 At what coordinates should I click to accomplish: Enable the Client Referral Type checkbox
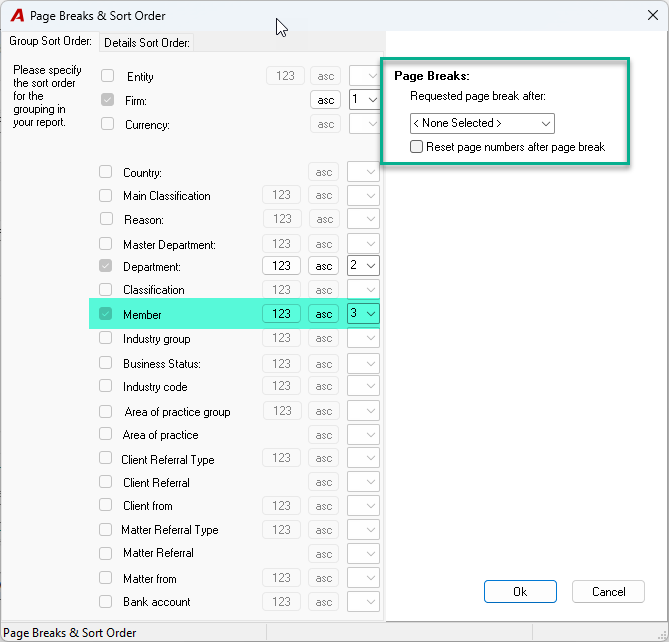[105, 458]
